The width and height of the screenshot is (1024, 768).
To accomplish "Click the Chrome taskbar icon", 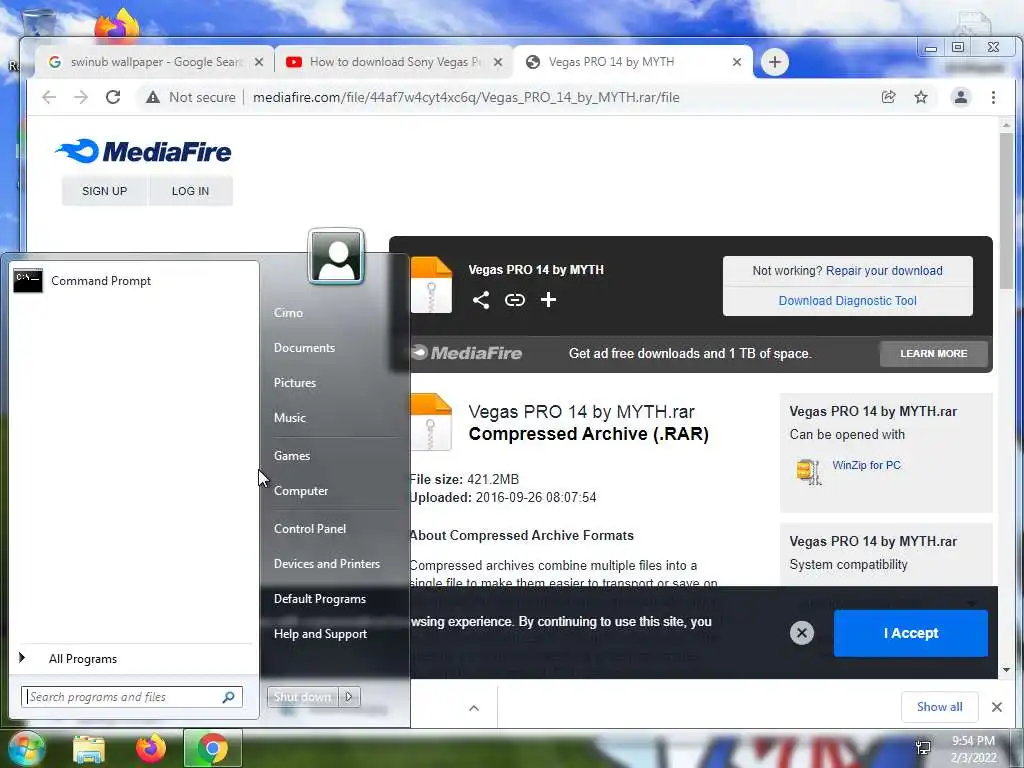I will pyautogui.click(x=212, y=748).
